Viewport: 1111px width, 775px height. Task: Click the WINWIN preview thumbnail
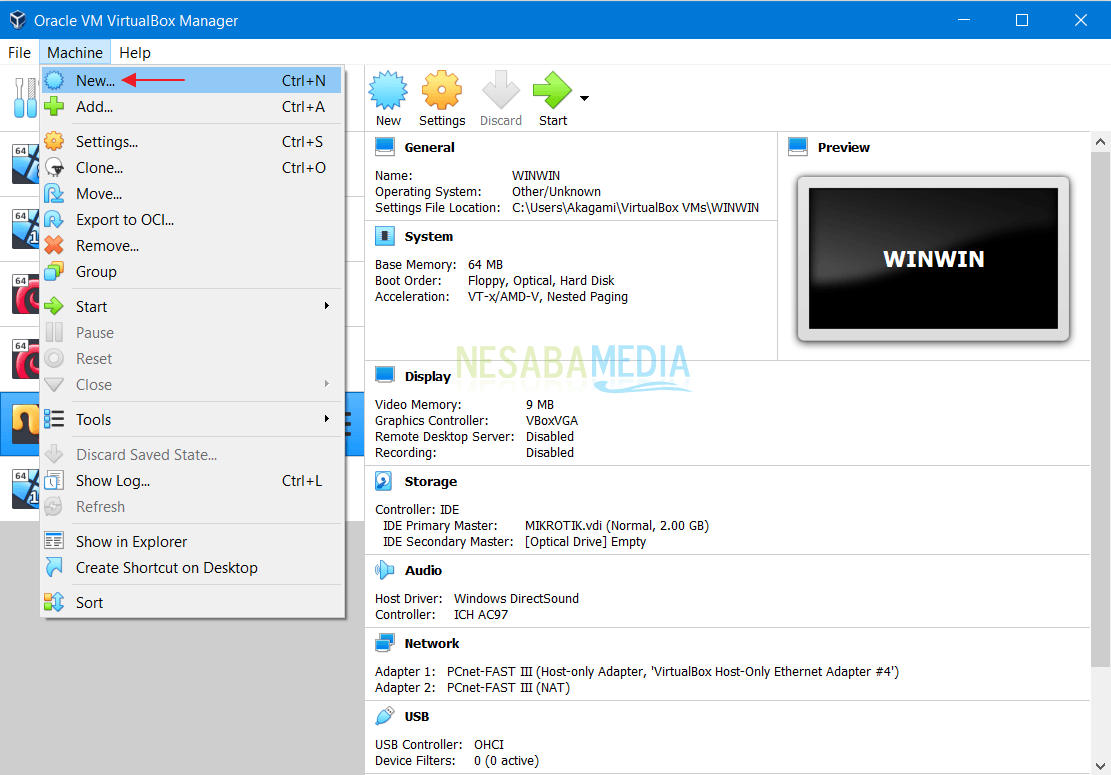[x=933, y=259]
